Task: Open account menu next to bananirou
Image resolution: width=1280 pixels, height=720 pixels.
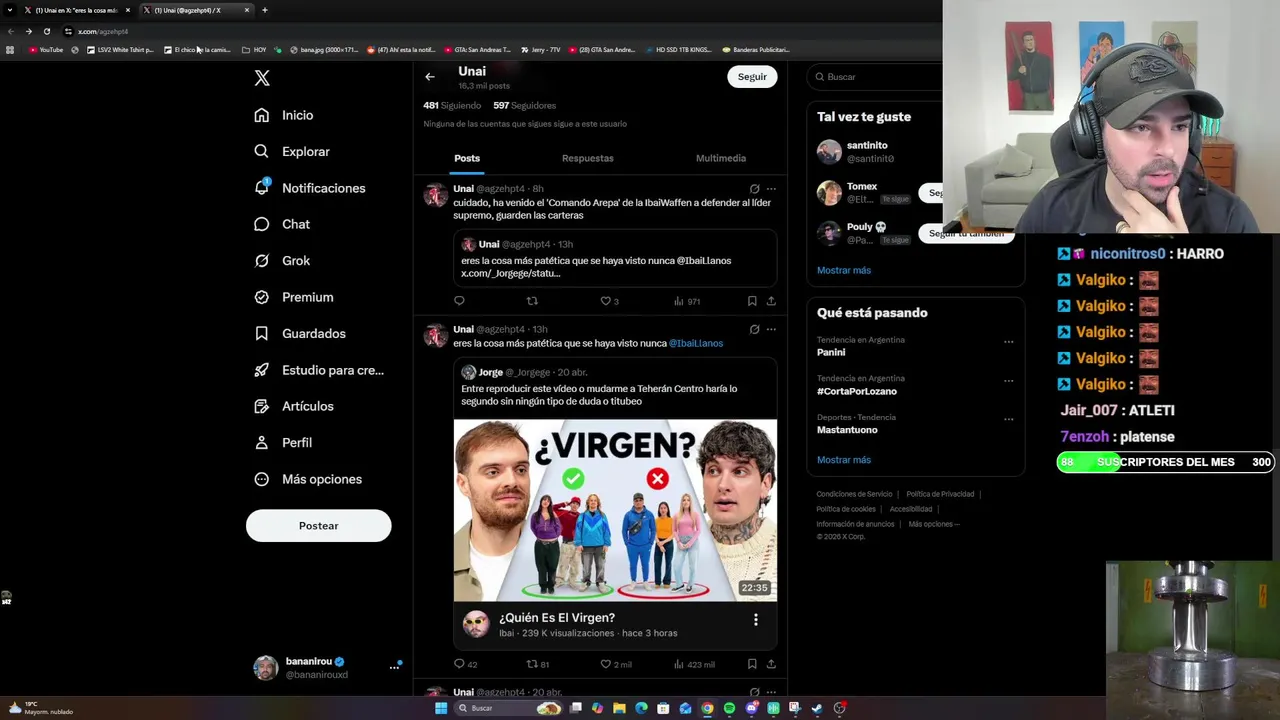Action: [394, 667]
